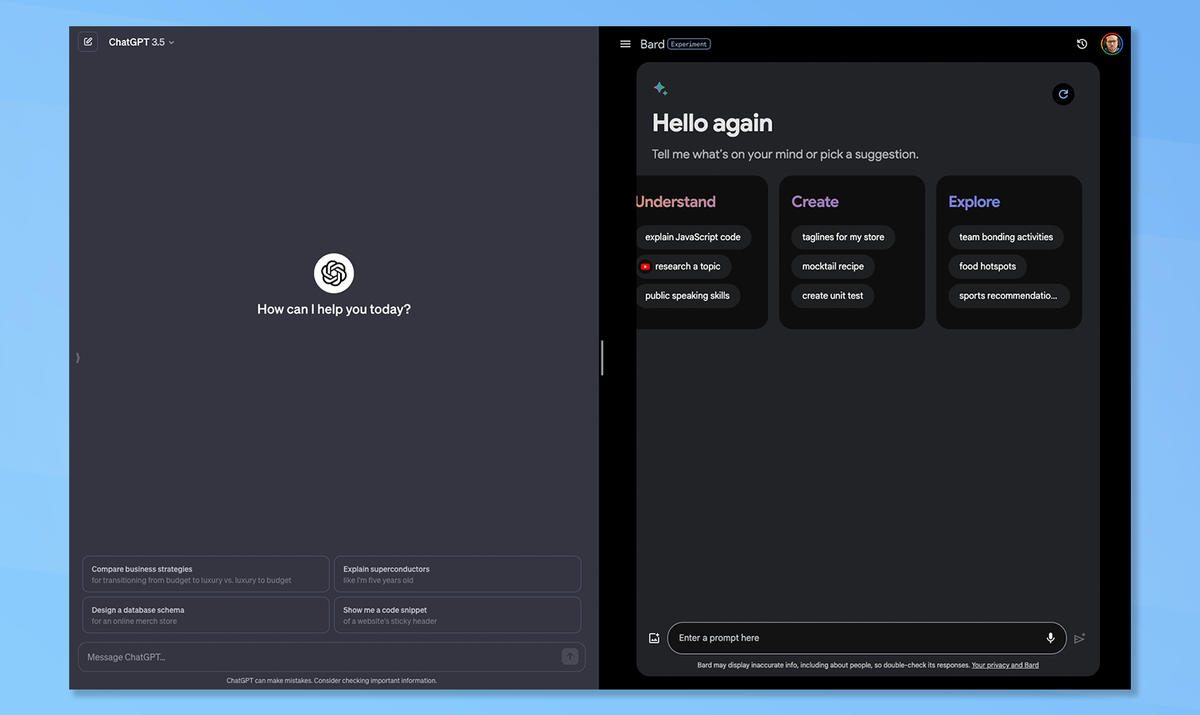Click the "Enter a prompt here" input field
This screenshot has width=1200, height=715.
click(x=860, y=637)
